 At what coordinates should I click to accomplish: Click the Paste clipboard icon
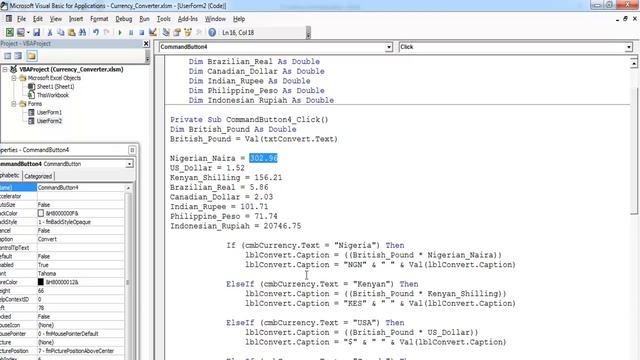click(x=71, y=32)
